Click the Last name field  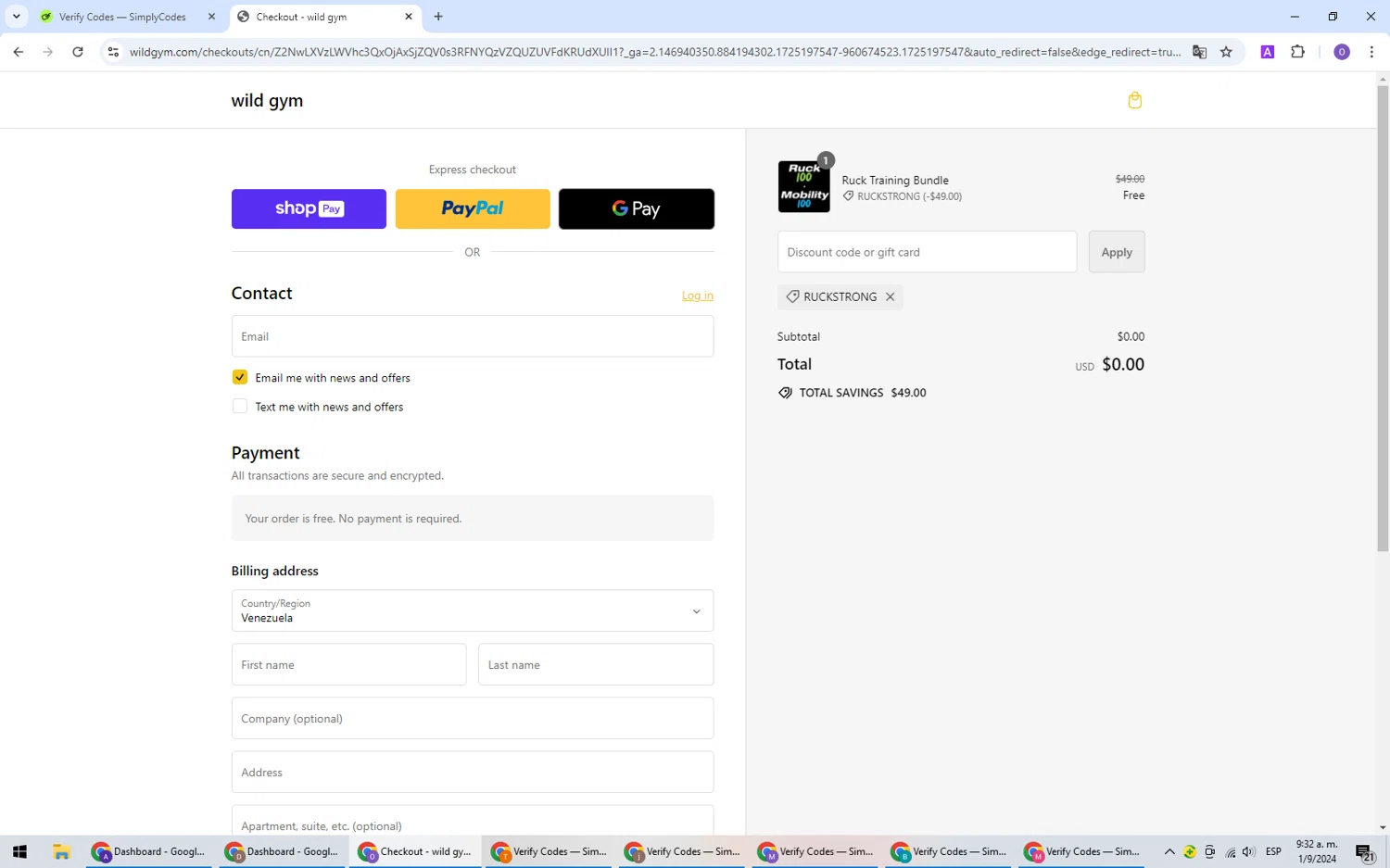click(596, 664)
